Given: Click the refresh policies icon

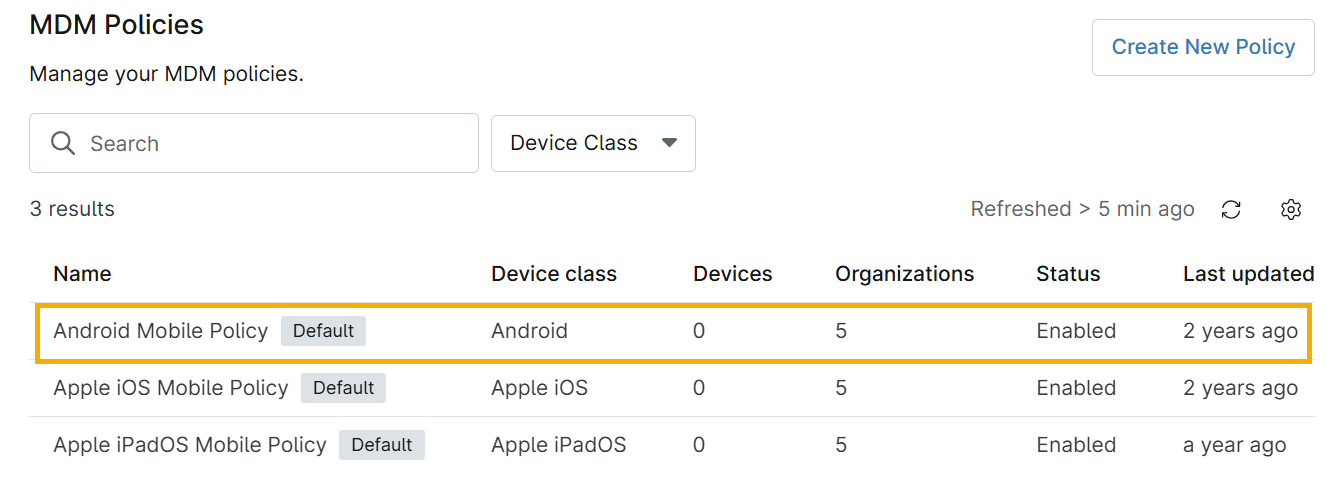Looking at the screenshot, I should 1231,210.
